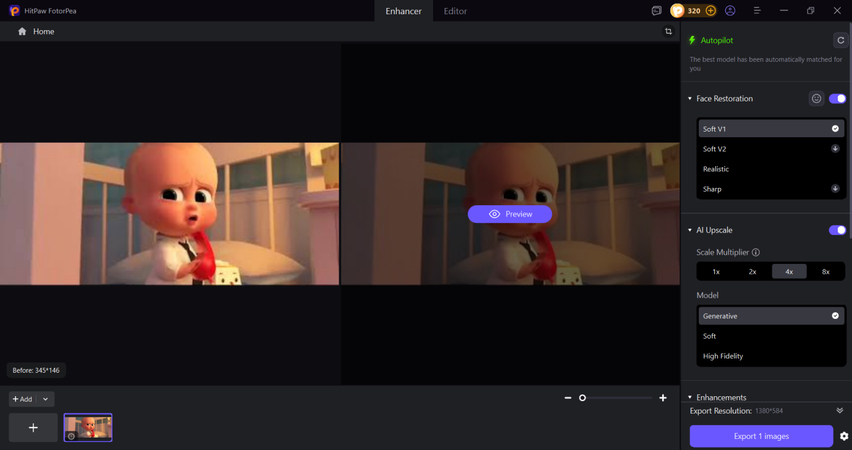Click the Autopilot refresh icon
Viewport: 852px width, 450px height.
tap(840, 40)
